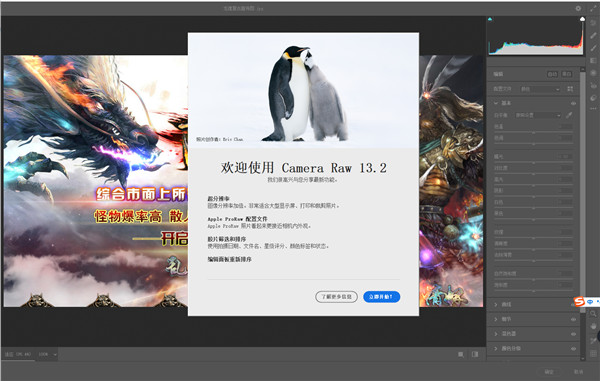Screen dimensions: 600x381
Task: Select the Graduated Filter tool
Action: pos(593,61)
